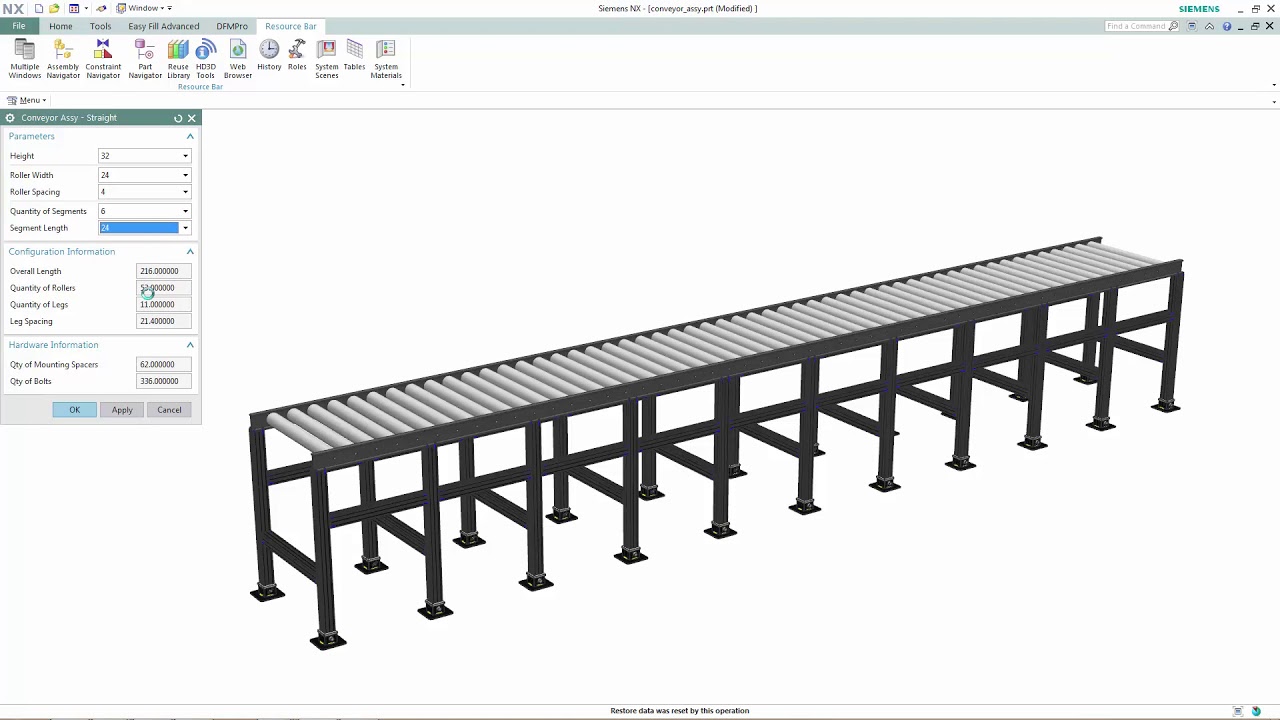Switch to the DFMPro tab
Image resolution: width=1280 pixels, height=720 pixels.
point(232,26)
